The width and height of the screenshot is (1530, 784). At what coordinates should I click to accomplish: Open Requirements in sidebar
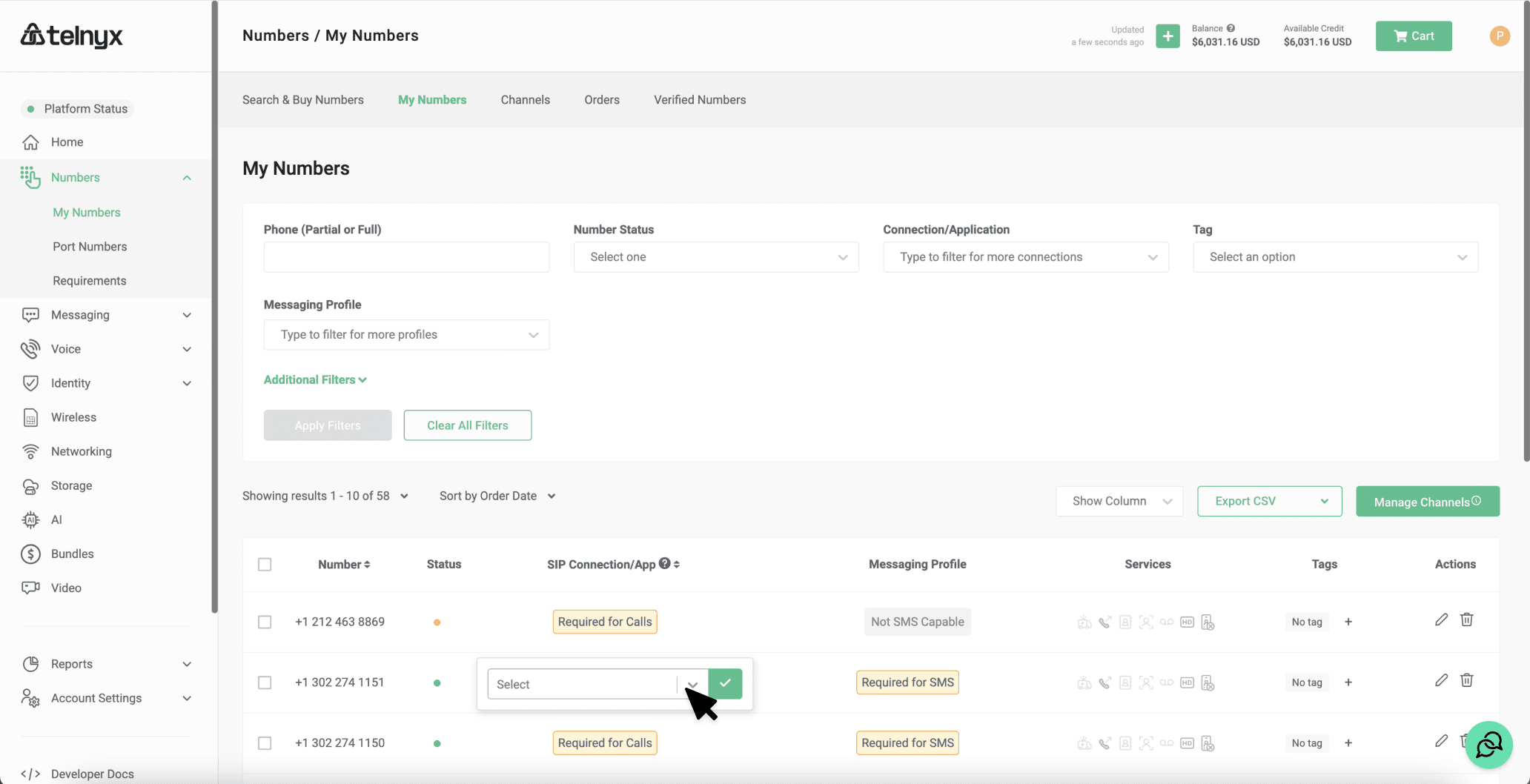tap(90, 281)
